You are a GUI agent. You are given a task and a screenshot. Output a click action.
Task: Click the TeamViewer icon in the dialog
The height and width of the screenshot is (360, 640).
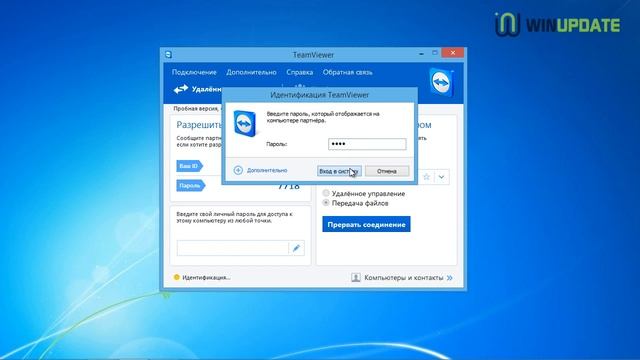[x=245, y=123]
